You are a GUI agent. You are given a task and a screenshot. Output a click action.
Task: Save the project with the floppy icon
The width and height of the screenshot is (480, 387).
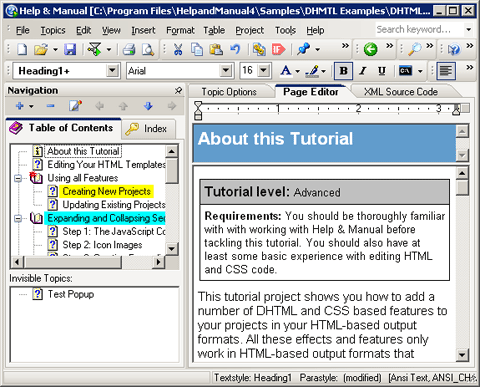click(70, 49)
